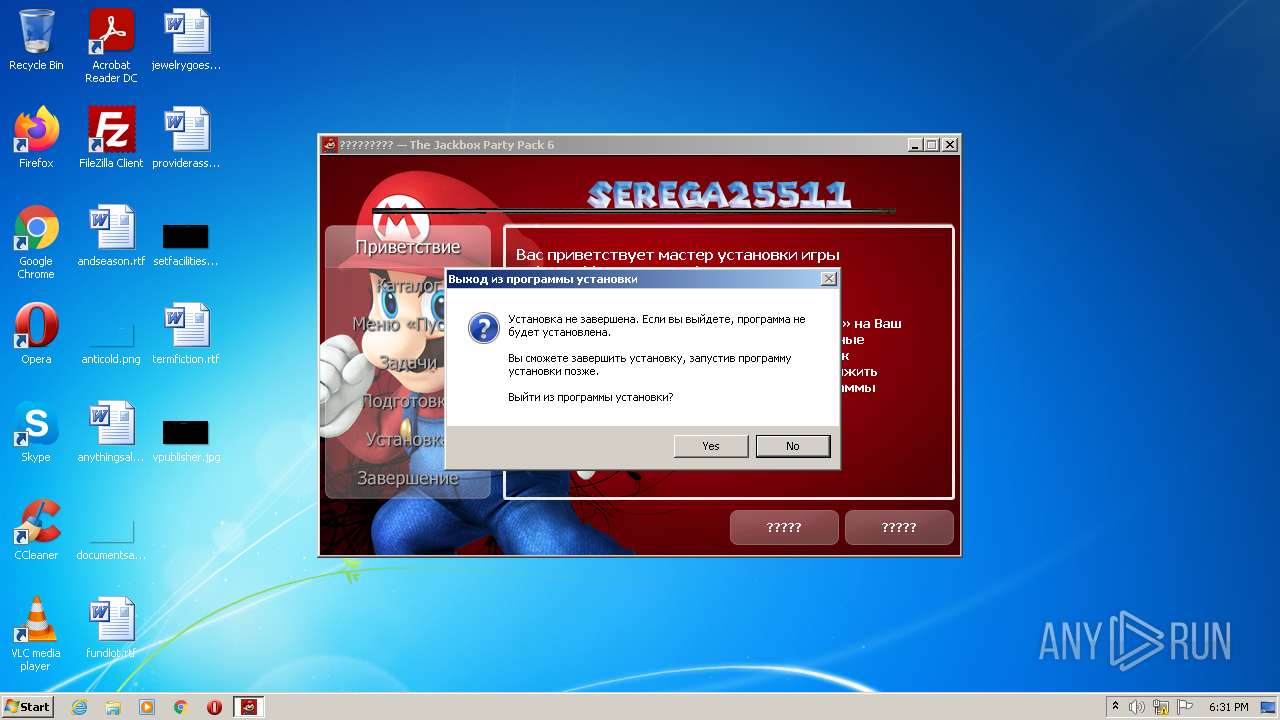Launch CCleaner desktop shortcut

36,530
